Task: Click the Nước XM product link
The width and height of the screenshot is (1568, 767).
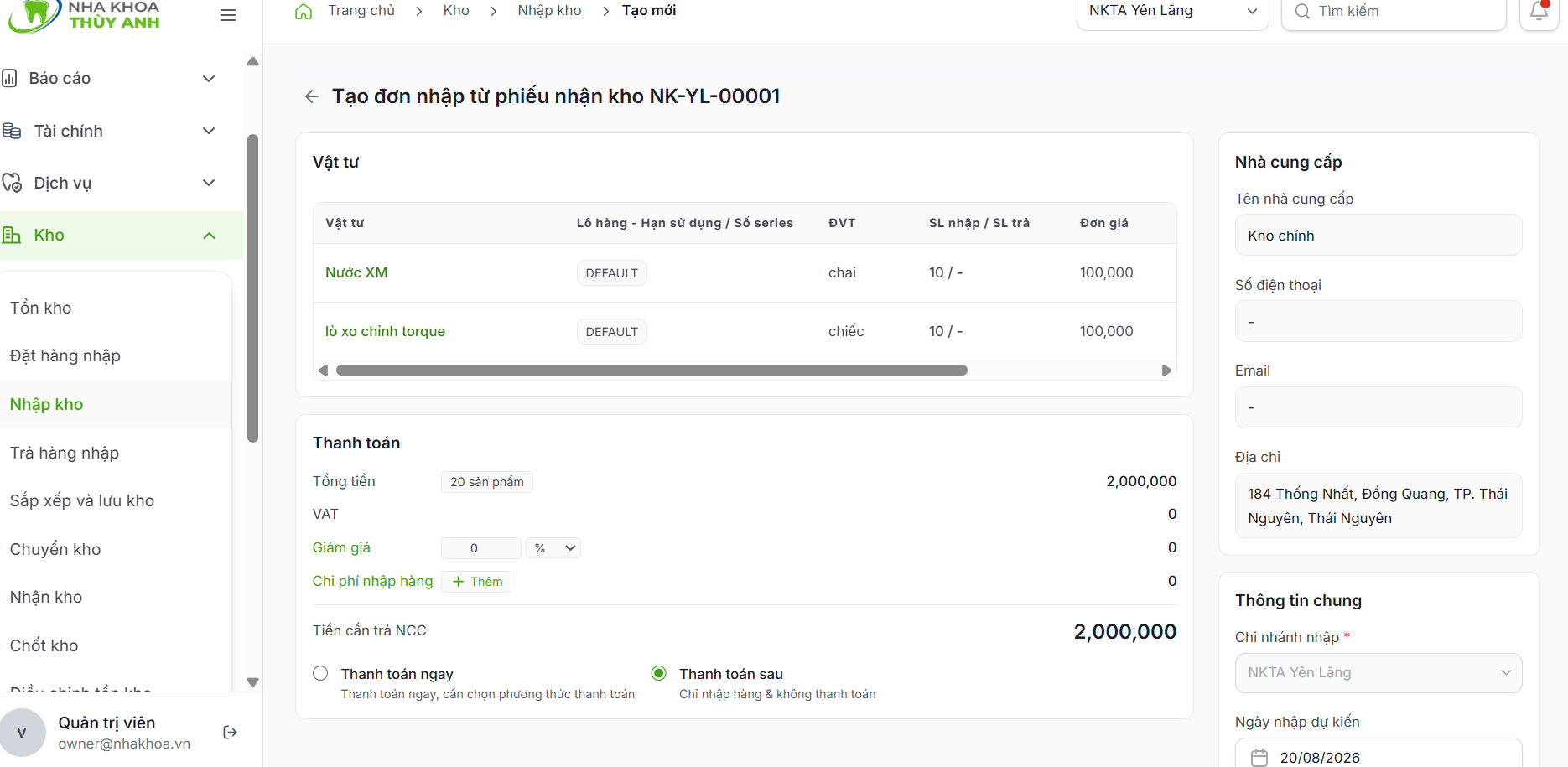Action: pyautogui.click(x=356, y=272)
